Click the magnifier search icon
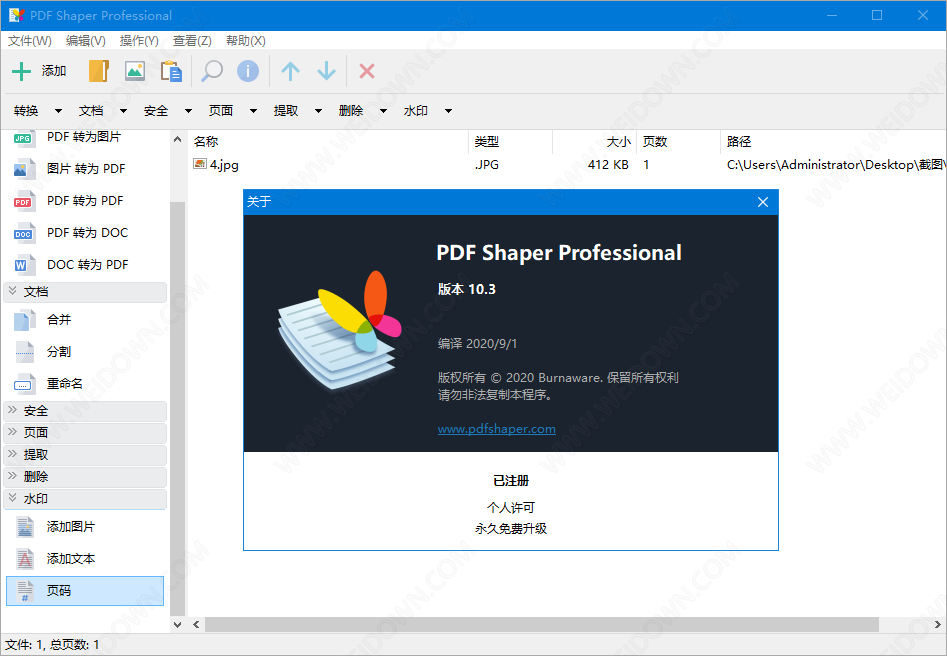Image resolution: width=947 pixels, height=656 pixels. click(x=212, y=71)
